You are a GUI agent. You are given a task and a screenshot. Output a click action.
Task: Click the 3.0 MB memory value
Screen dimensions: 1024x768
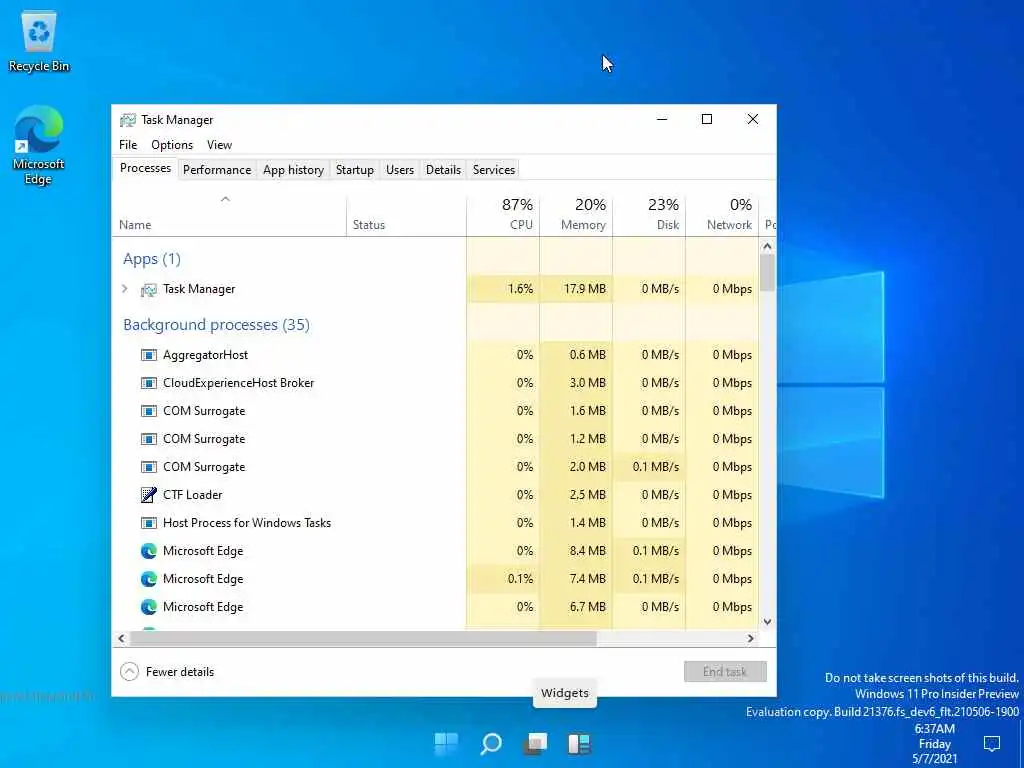[x=588, y=383]
